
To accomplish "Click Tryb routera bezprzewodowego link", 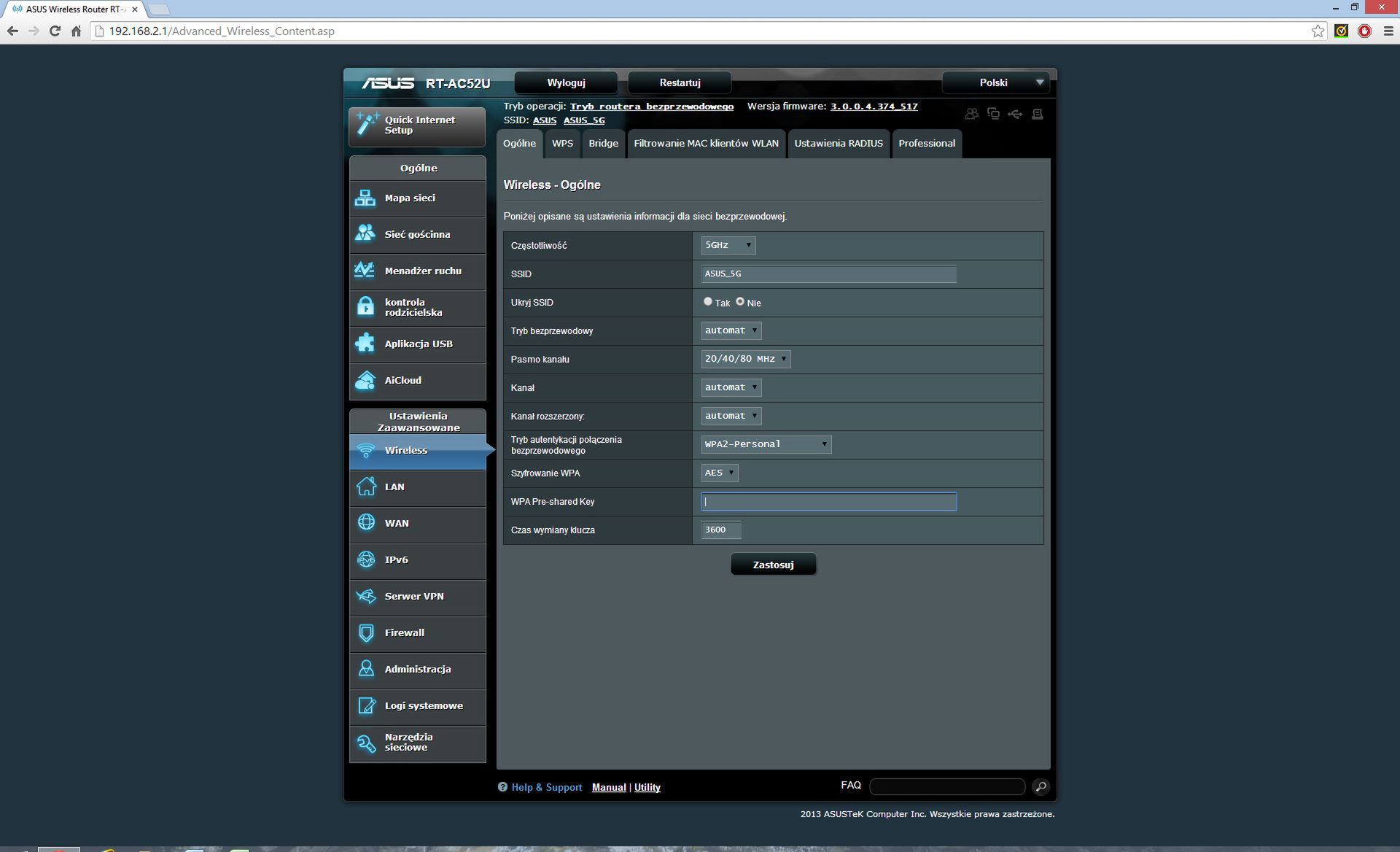I will [x=652, y=106].
